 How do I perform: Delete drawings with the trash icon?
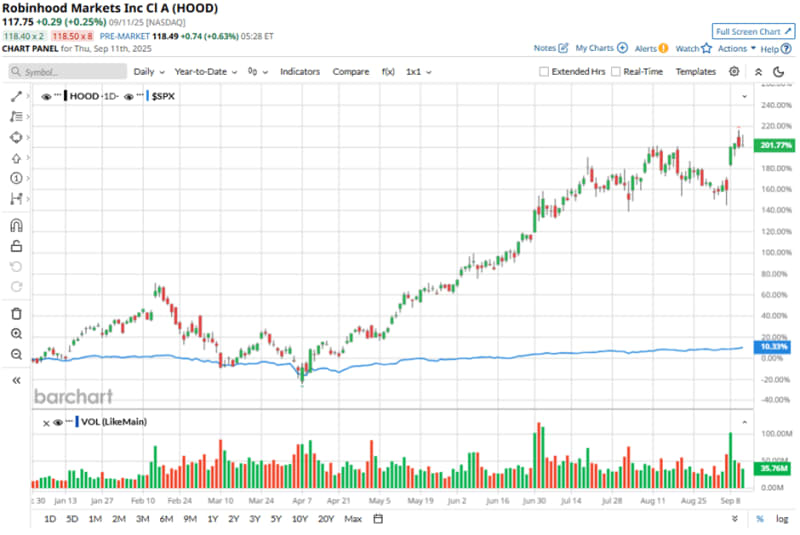click(16, 314)
